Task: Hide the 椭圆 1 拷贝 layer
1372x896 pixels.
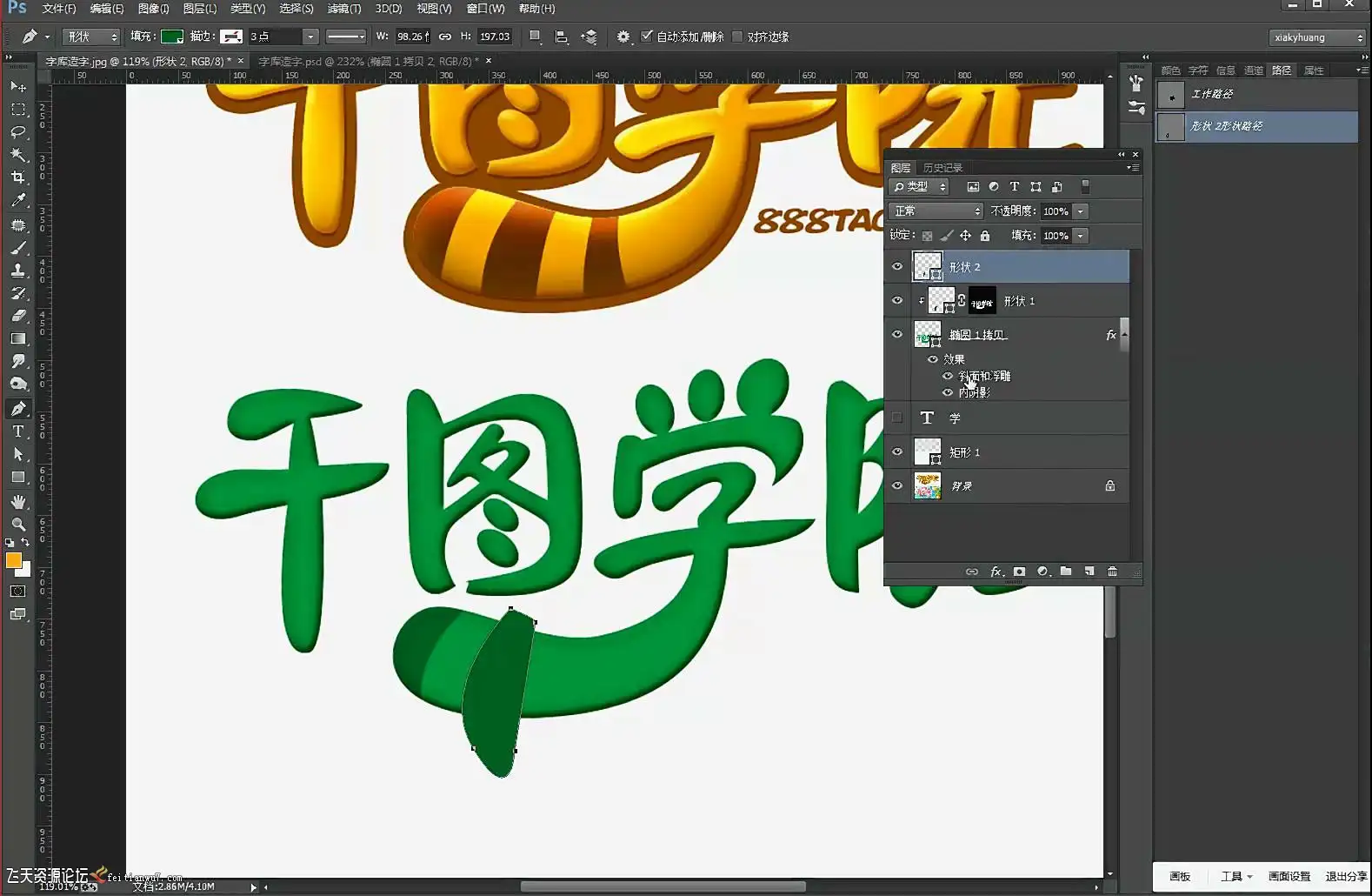Action: [897, 335]
